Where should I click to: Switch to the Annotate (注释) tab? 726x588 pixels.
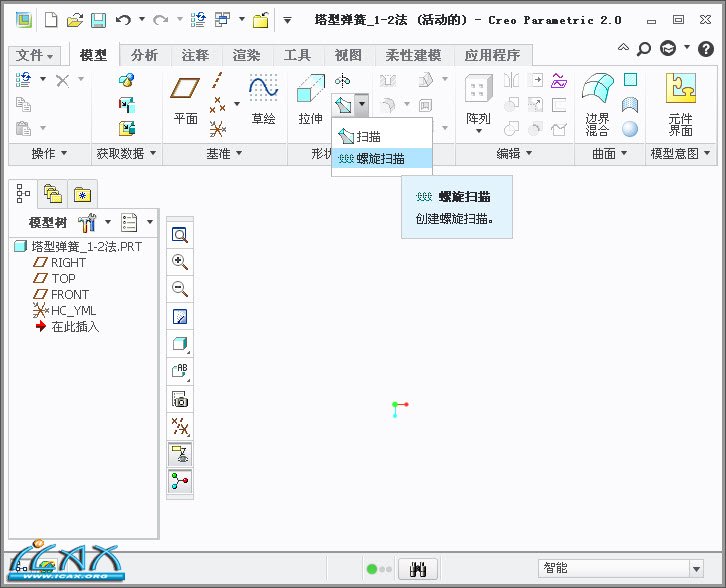click(x=195, y=56)
